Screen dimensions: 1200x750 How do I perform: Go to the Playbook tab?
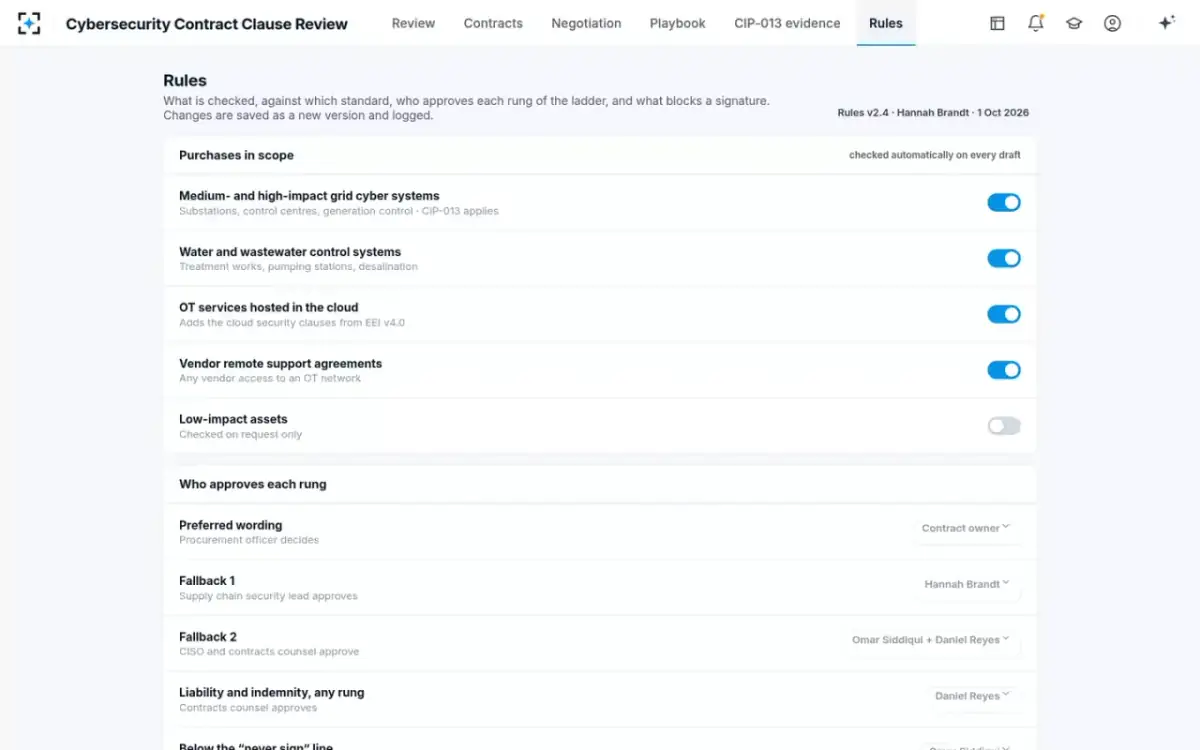tap(678, 23)
